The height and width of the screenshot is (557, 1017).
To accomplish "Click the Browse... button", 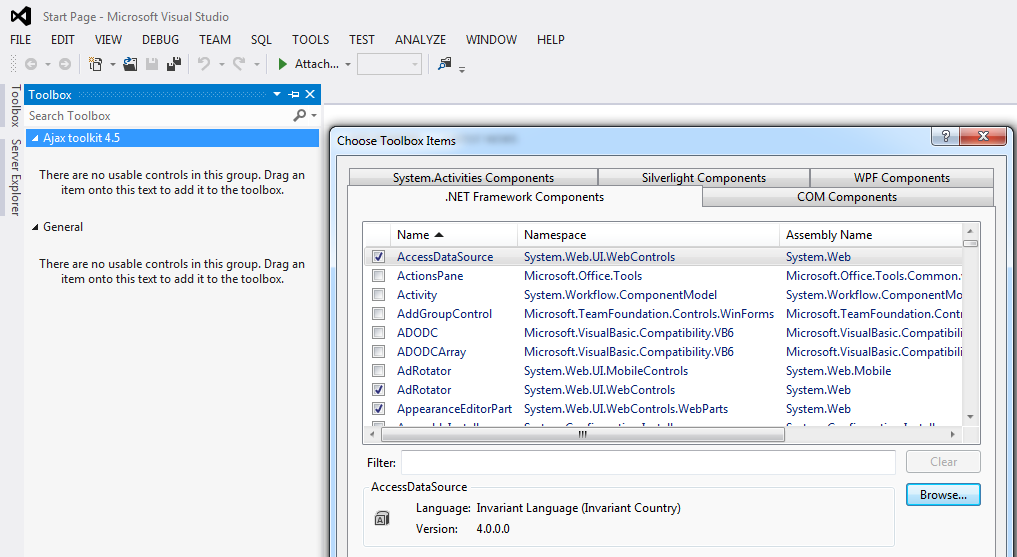I will 943,495.
